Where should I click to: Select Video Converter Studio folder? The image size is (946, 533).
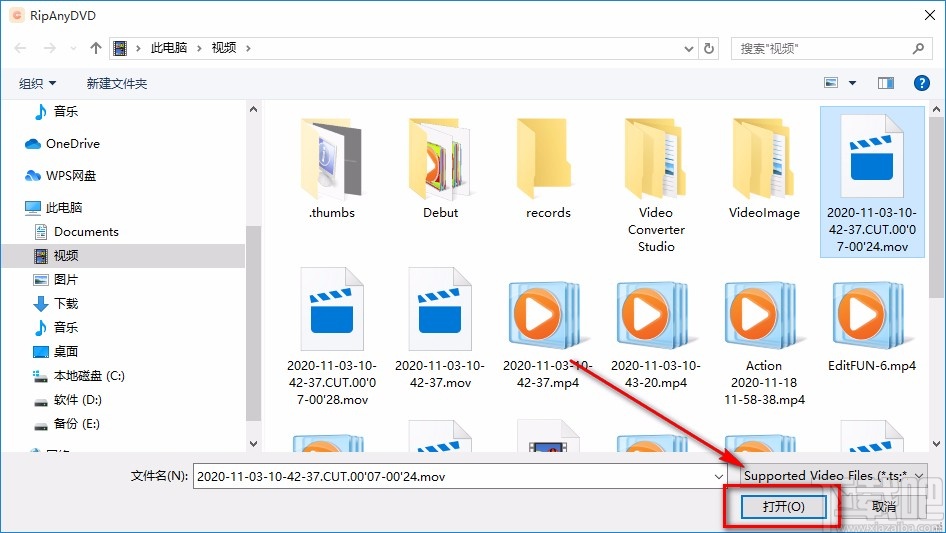[656, 185]
